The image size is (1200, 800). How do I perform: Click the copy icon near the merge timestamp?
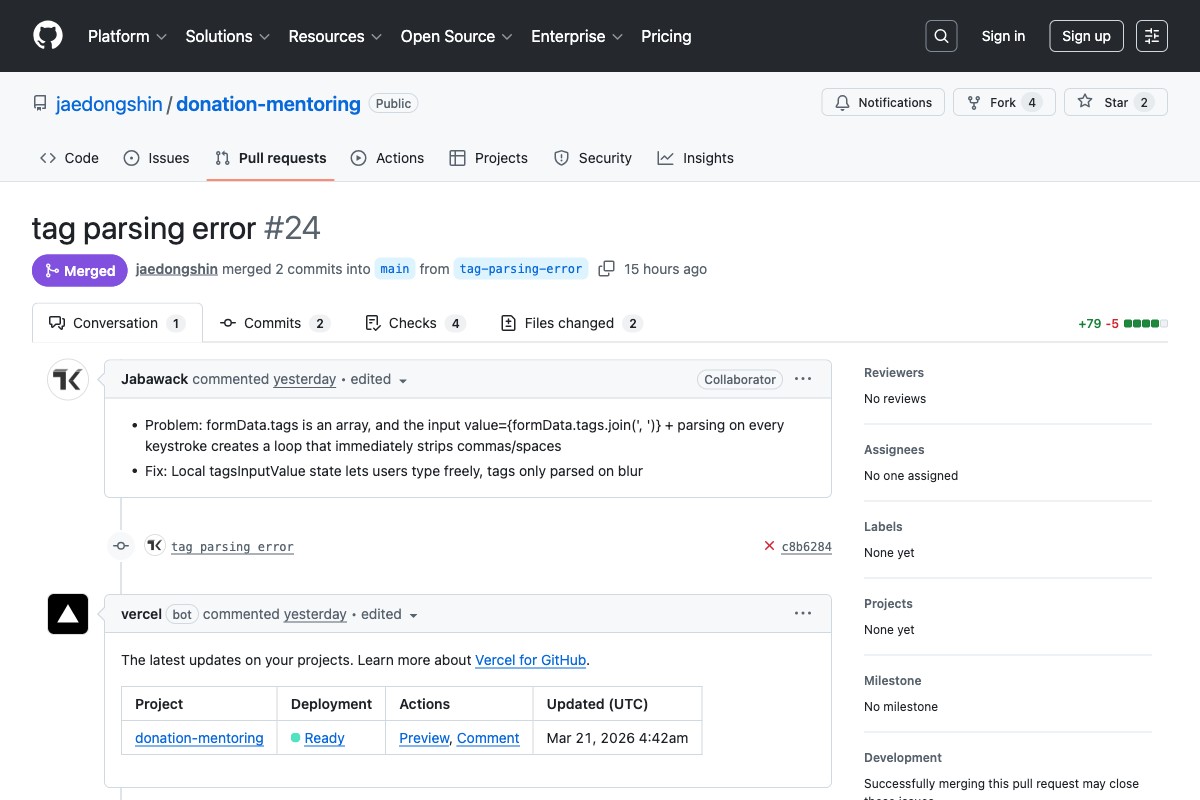tap(606, 268)
